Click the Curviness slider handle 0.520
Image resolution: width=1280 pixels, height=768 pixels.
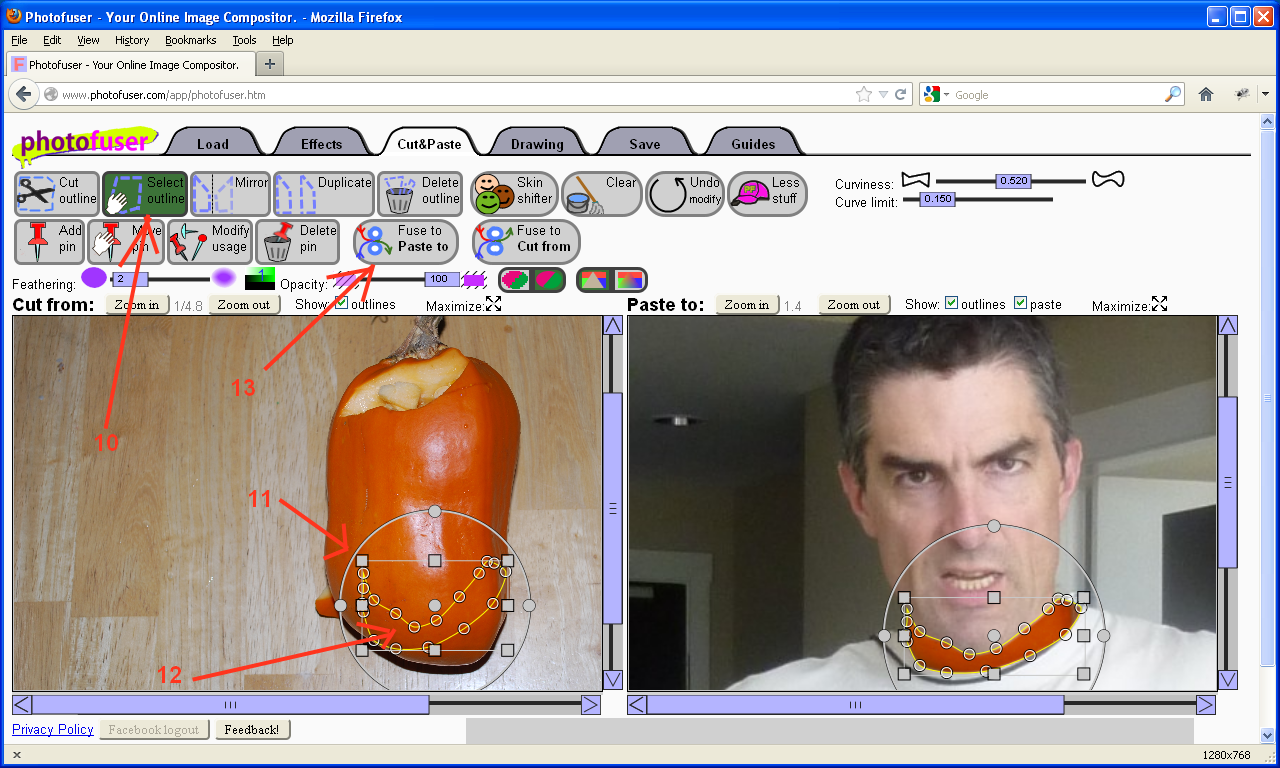pos(1013,181)
